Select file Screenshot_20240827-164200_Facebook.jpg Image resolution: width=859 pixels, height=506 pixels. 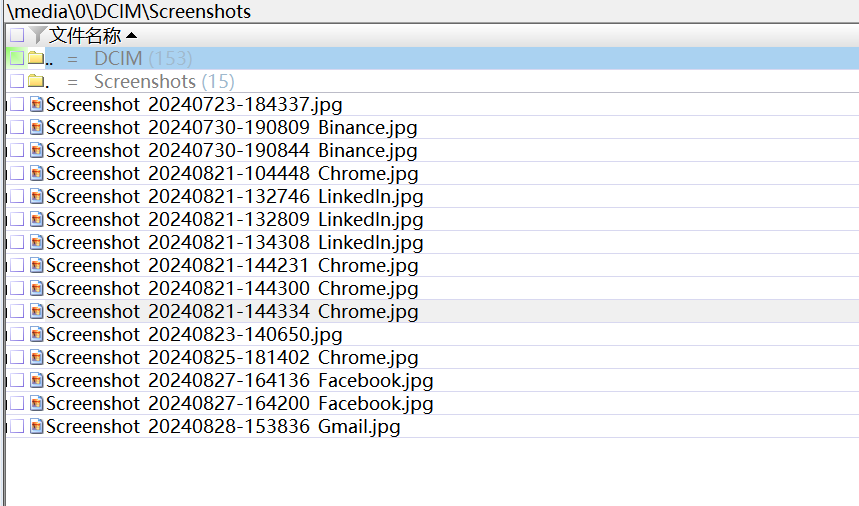pyautogui.click(x=239, y=404)
